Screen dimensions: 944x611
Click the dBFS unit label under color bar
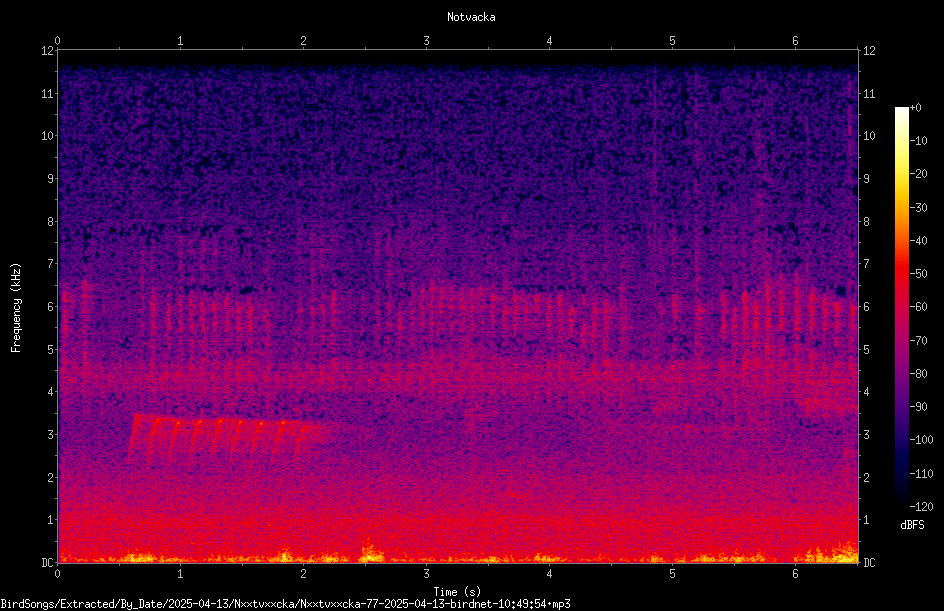(912, 525)
